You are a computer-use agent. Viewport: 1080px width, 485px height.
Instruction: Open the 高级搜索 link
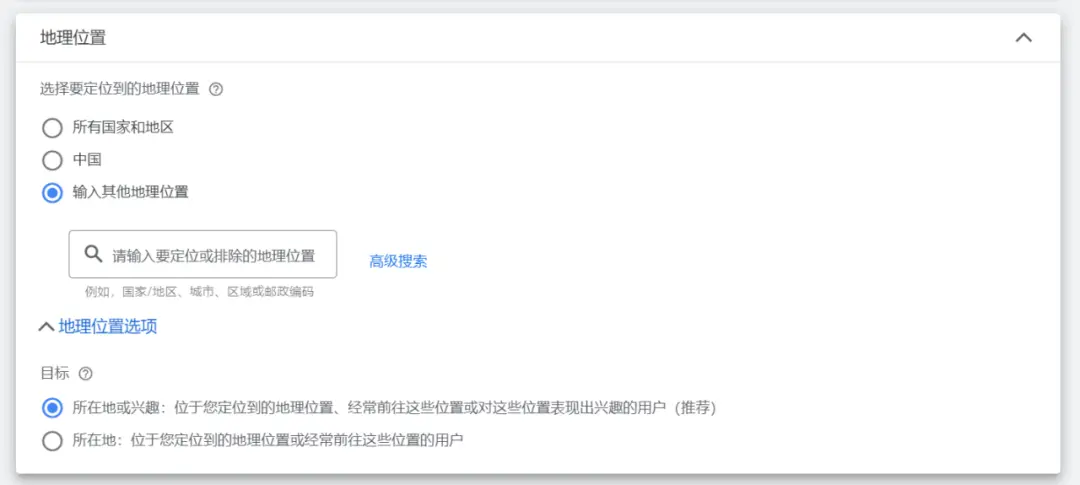(x=398, y=261)
